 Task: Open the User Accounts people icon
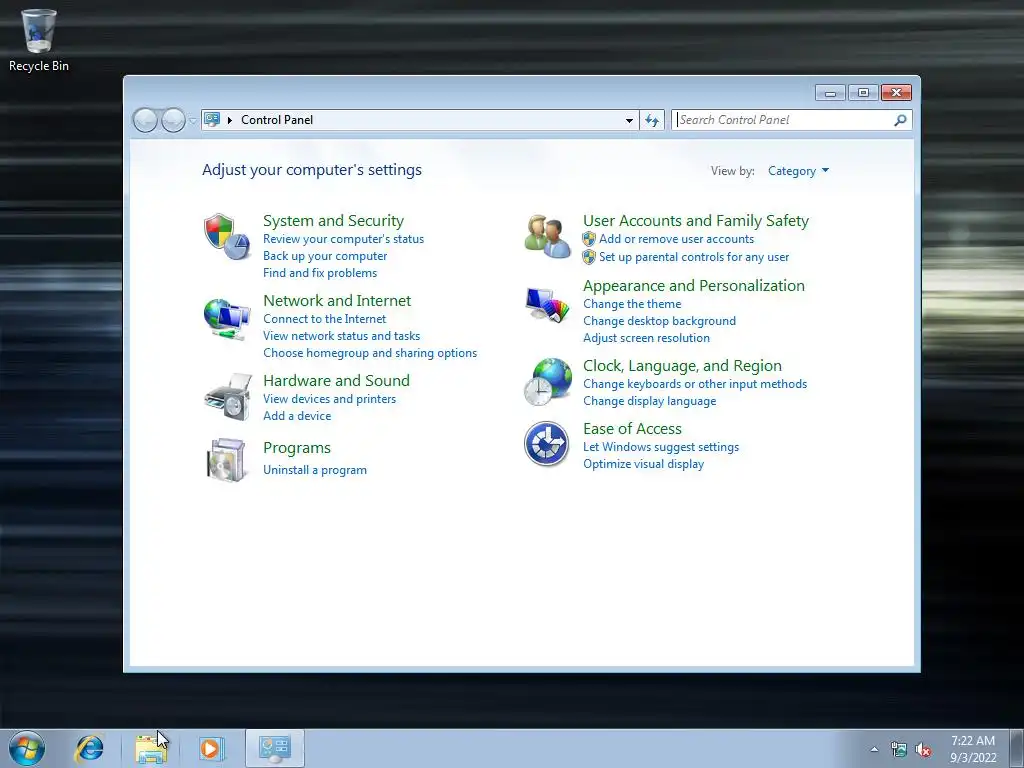coord(547,236)
